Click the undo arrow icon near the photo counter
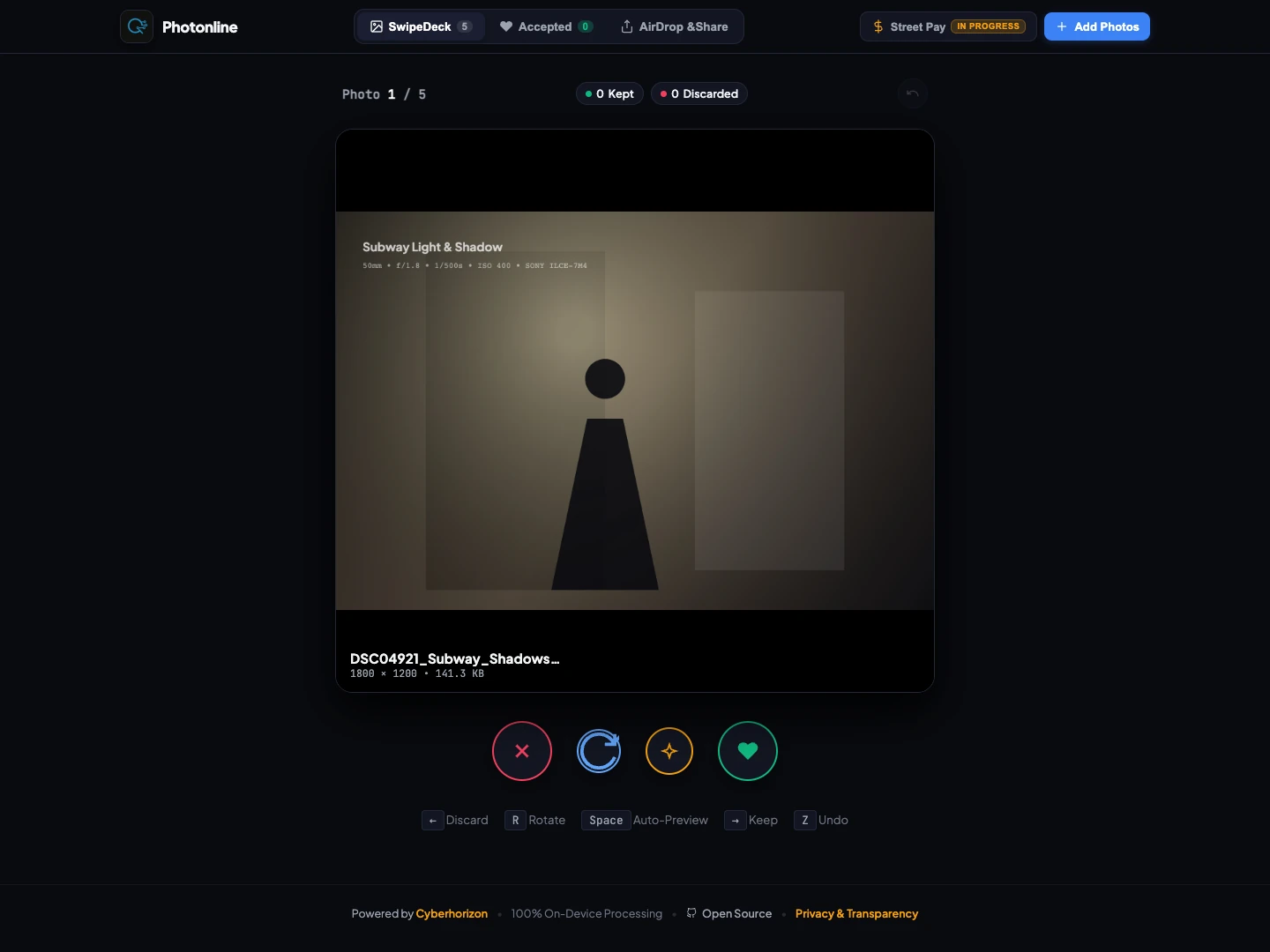Viewport: 1270px width, 952px height. 913,93
